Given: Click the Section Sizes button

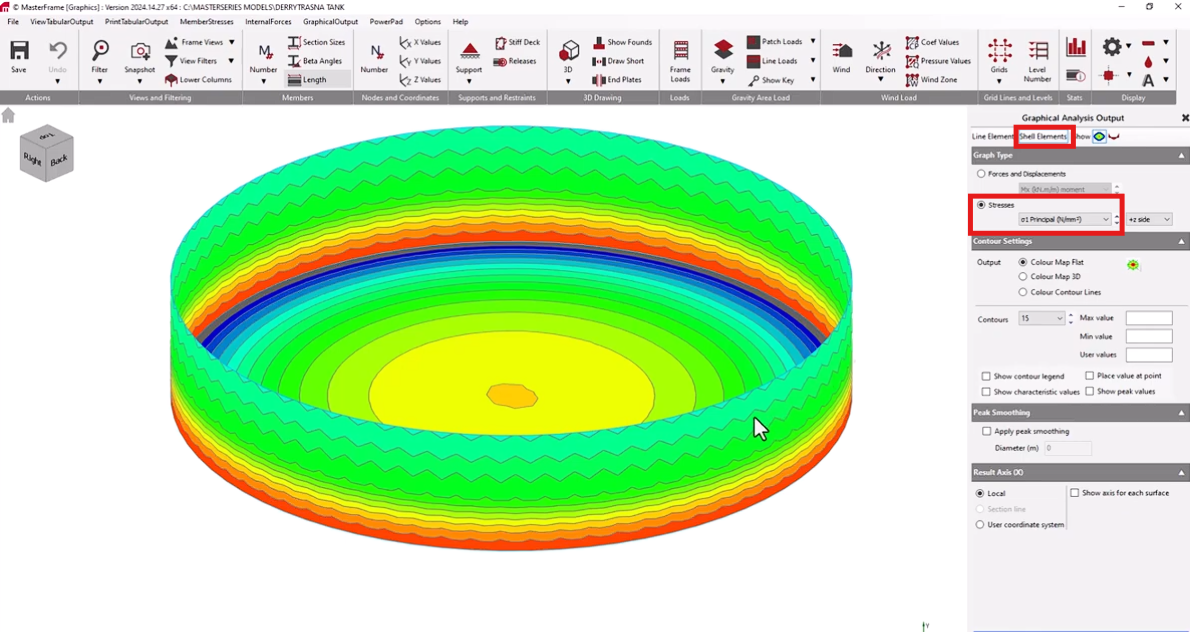Looking at the screenshot, I should click(x=317, y=42).
